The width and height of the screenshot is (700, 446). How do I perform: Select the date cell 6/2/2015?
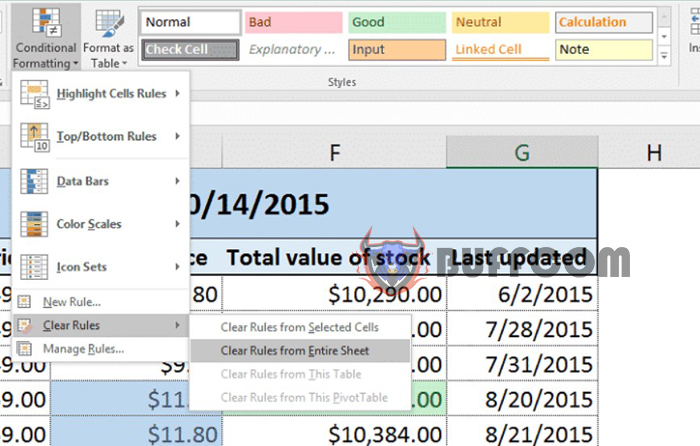coord(522,294)
